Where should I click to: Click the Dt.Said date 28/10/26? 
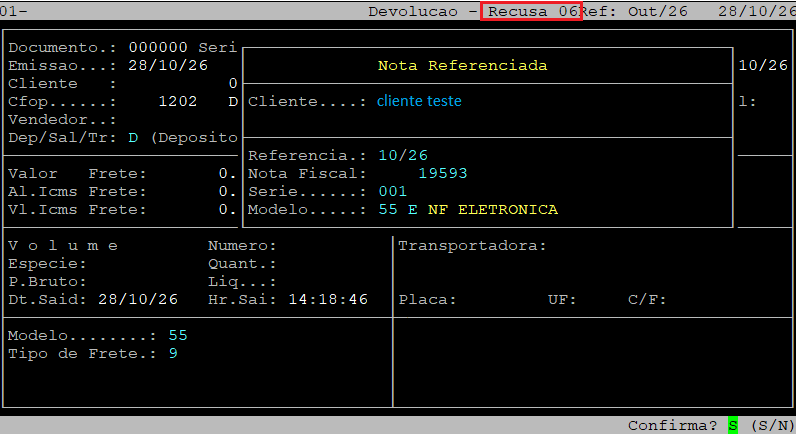(138, 299)
